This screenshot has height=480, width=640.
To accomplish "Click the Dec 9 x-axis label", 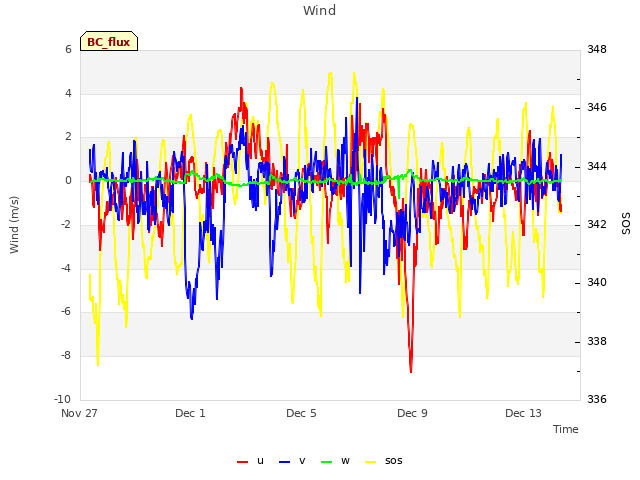I will (x=412, y=413).
